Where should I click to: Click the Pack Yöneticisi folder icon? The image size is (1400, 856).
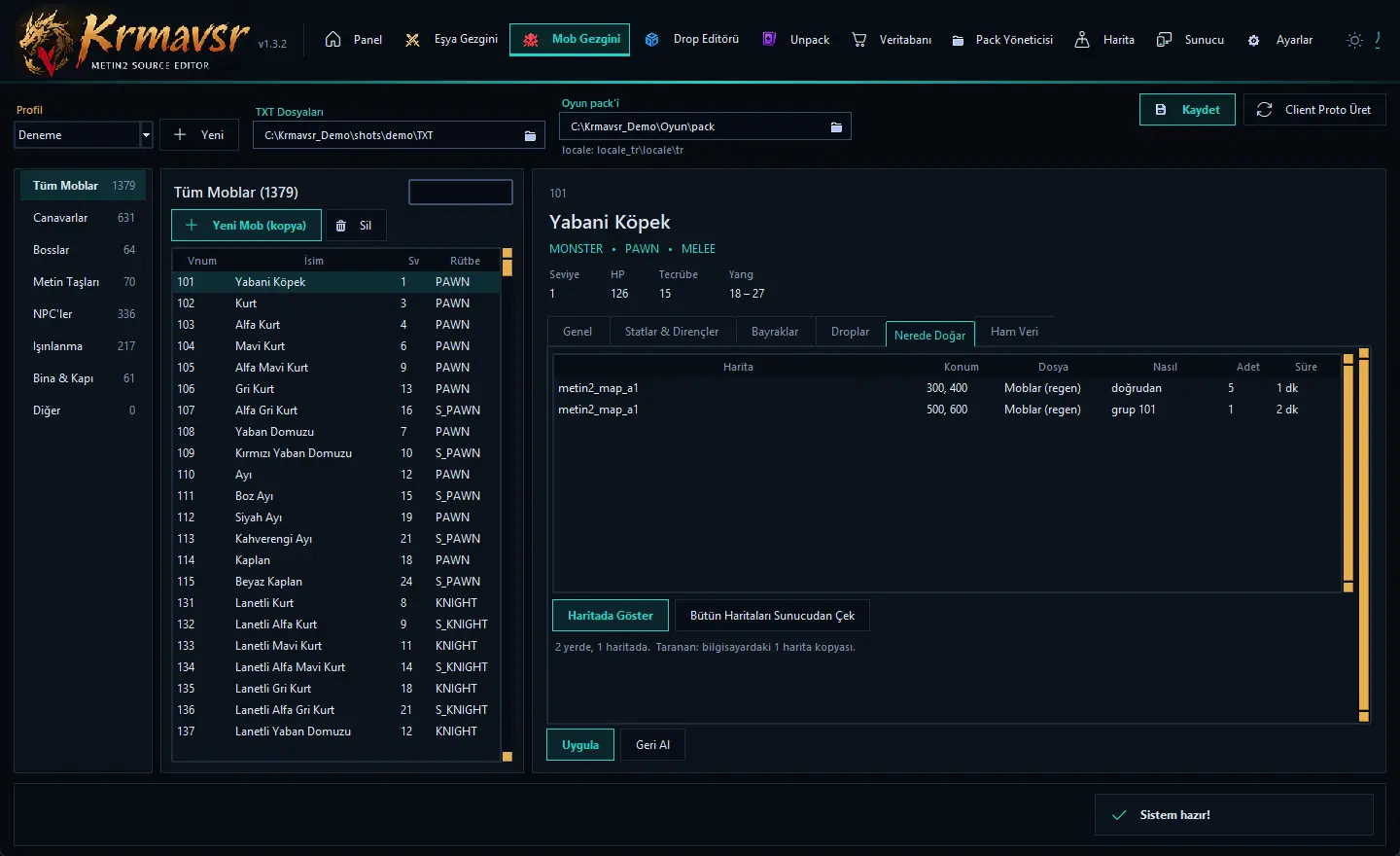[x=958, y=40]
